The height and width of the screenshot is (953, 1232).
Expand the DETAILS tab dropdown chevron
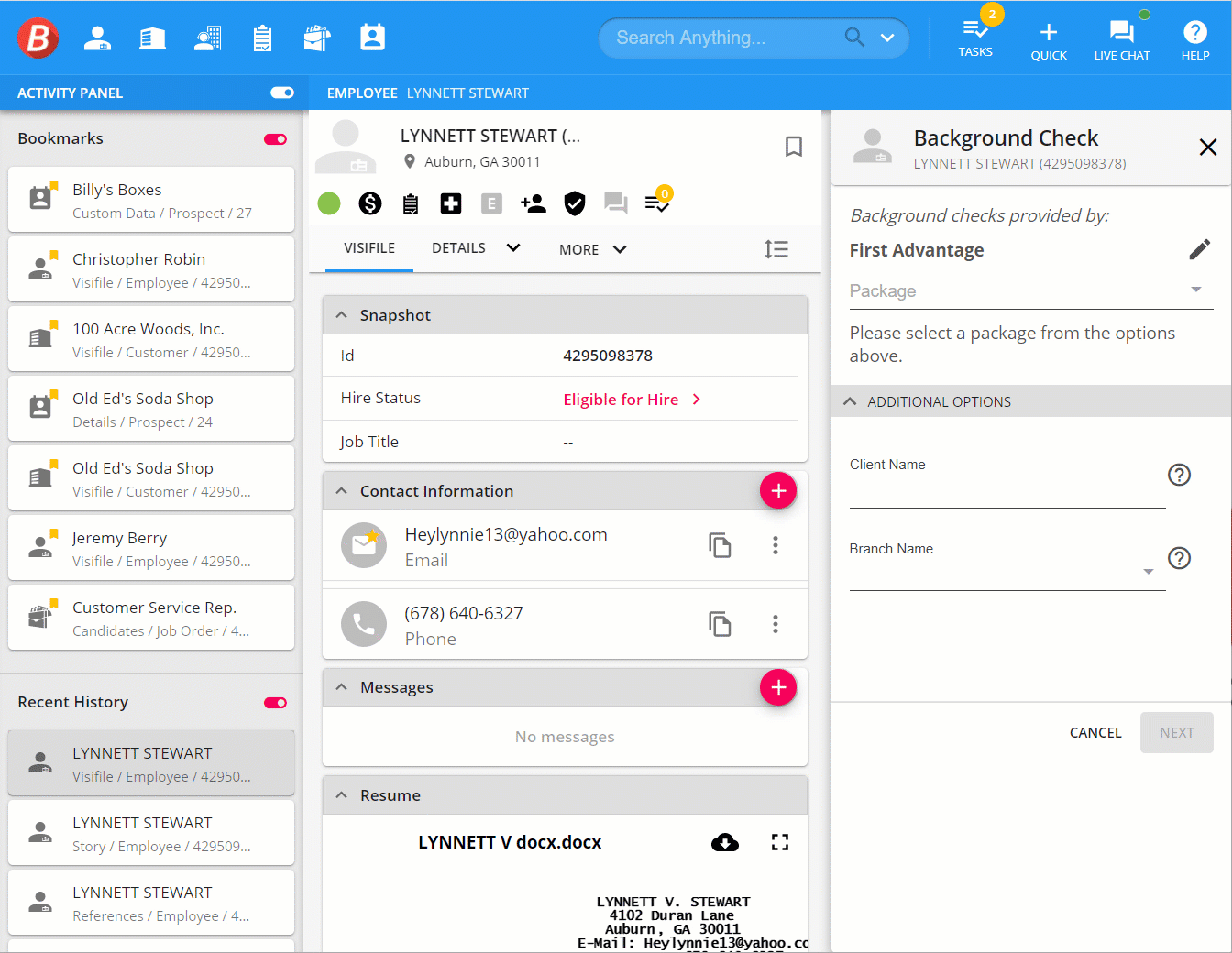513,247
